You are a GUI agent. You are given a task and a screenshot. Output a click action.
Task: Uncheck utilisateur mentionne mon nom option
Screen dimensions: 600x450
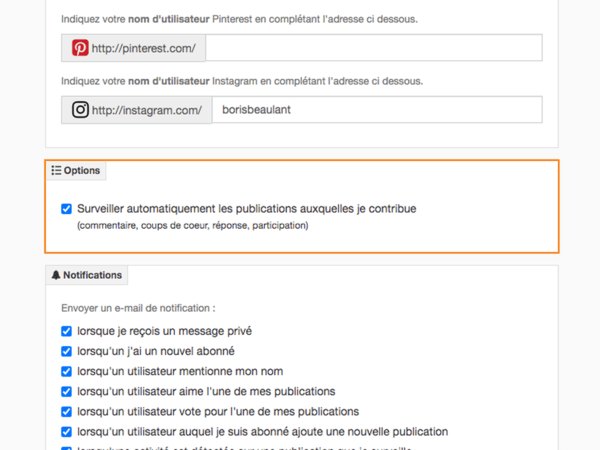pos(67,371)
